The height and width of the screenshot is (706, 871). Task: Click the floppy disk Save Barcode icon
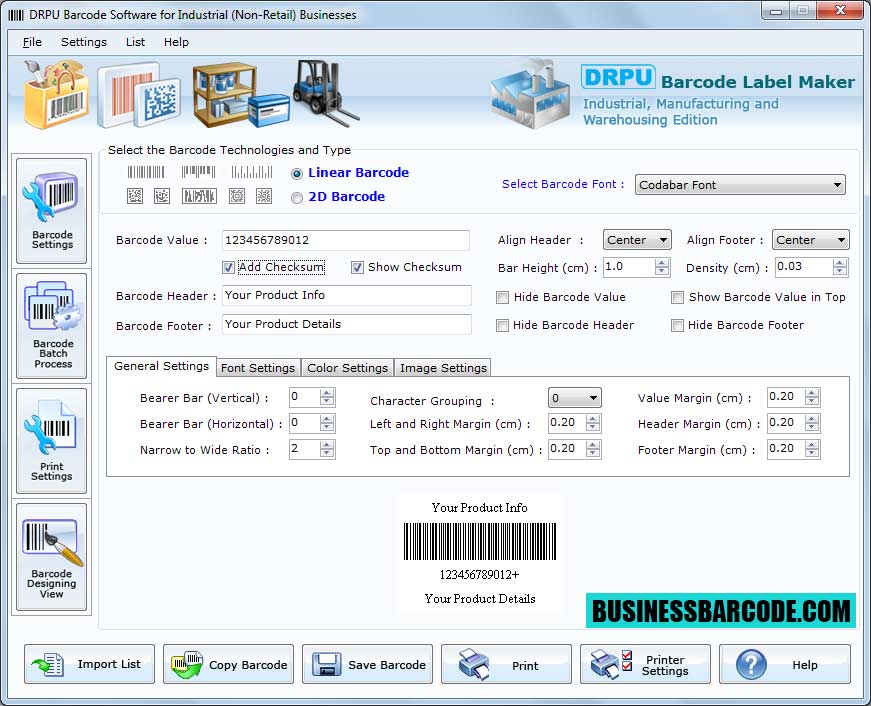click(x=327, y=664)
